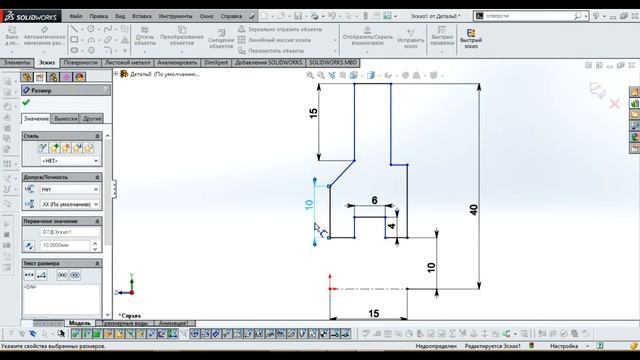Select the Polygon sketch tool
640x360 pixels.
(91, 50)
